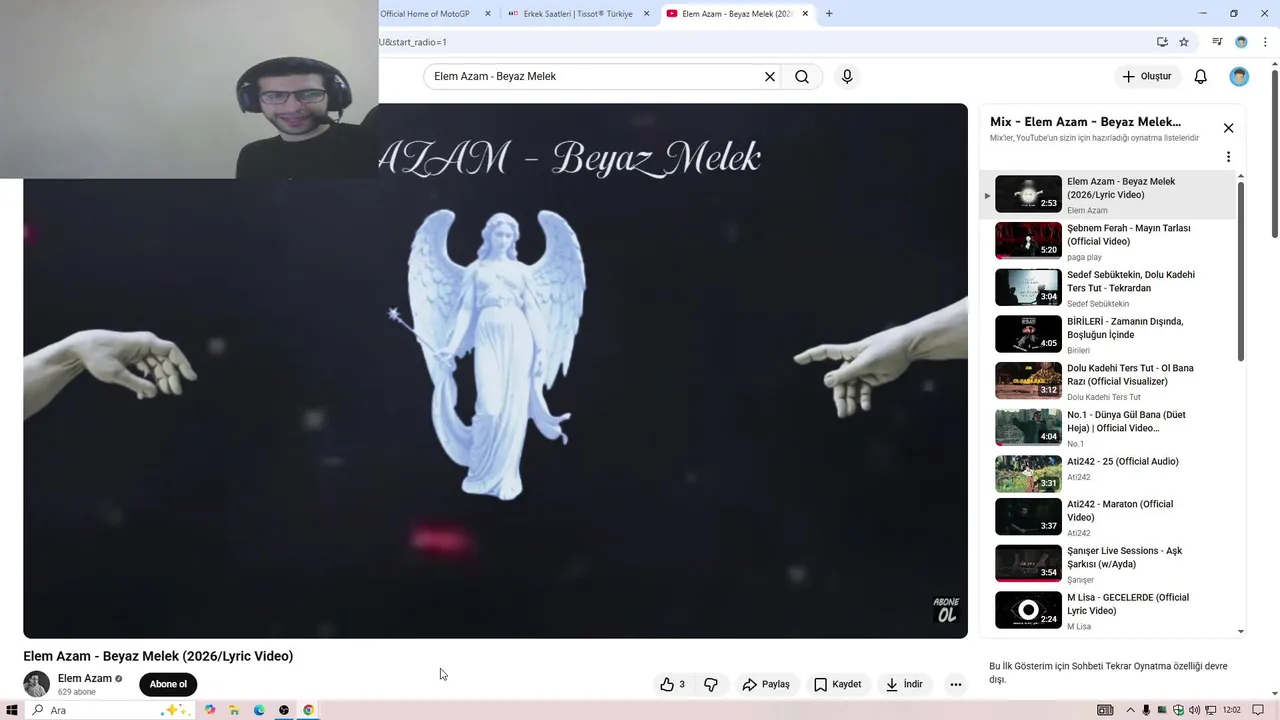Viewport: 1280px width, 720px height.
Task: Subscribe with the Abone ol button
Action: tap(168, 684)
